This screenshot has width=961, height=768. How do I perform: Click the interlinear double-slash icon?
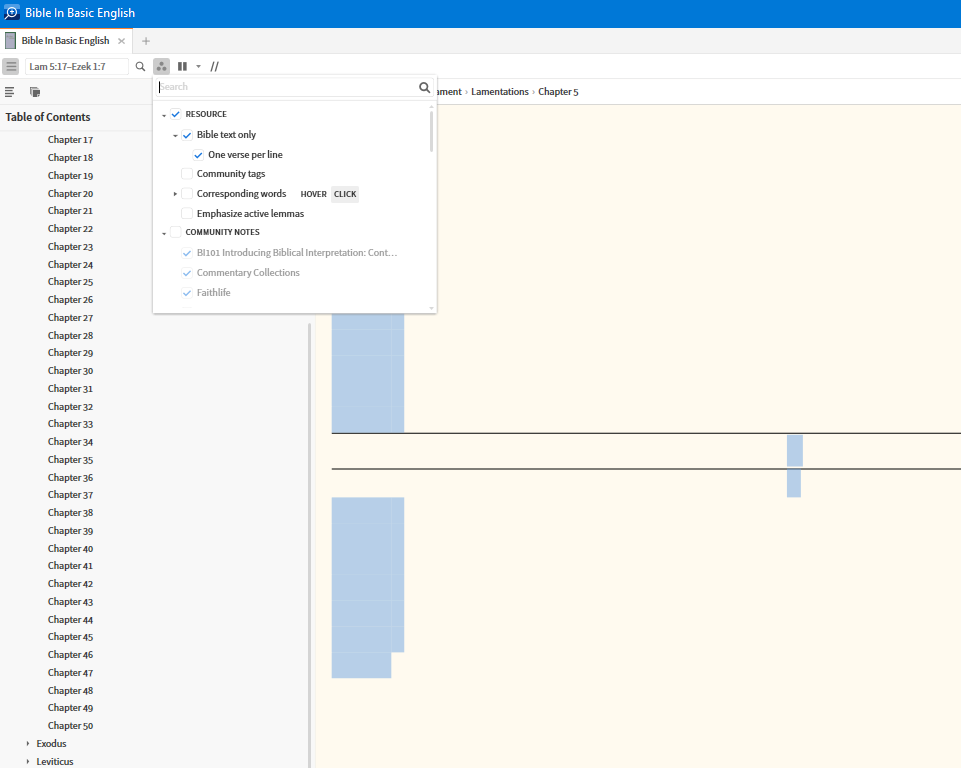(x=215, y=66)
